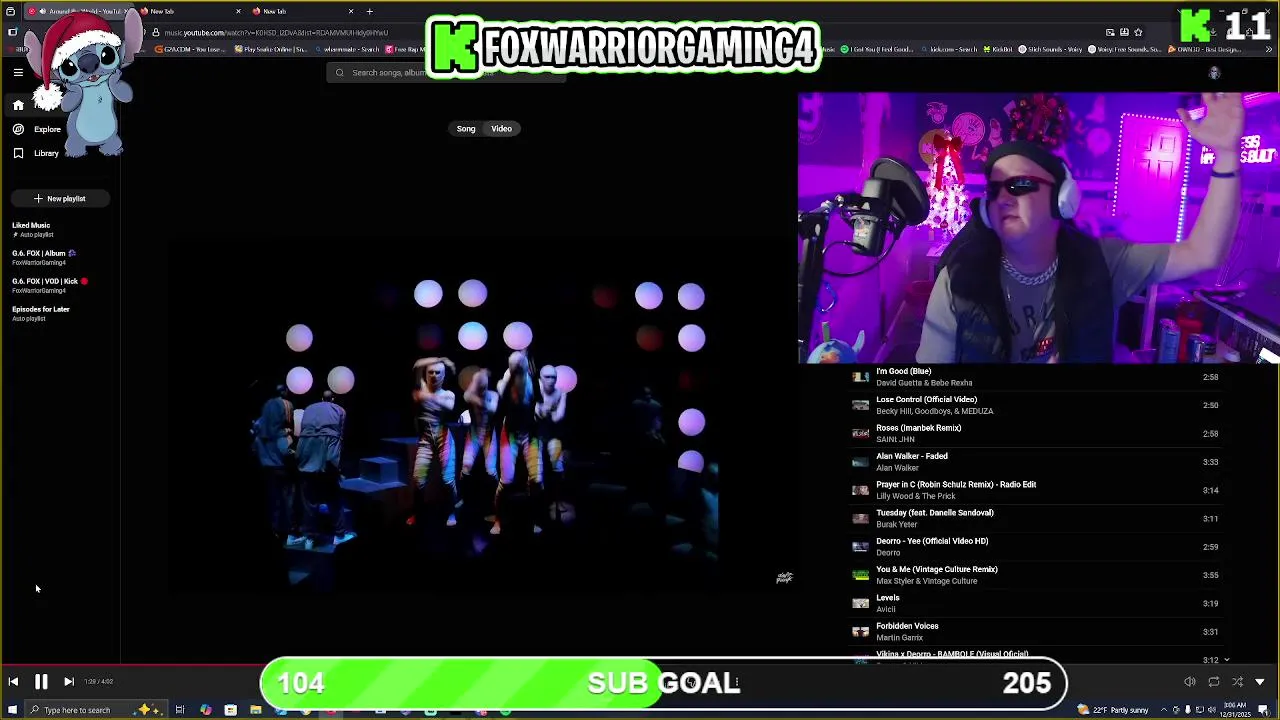Image resolution: width=1280 pixels, height=720 pixels.
Task: Skip to the previous track
Action: point(13,682)
